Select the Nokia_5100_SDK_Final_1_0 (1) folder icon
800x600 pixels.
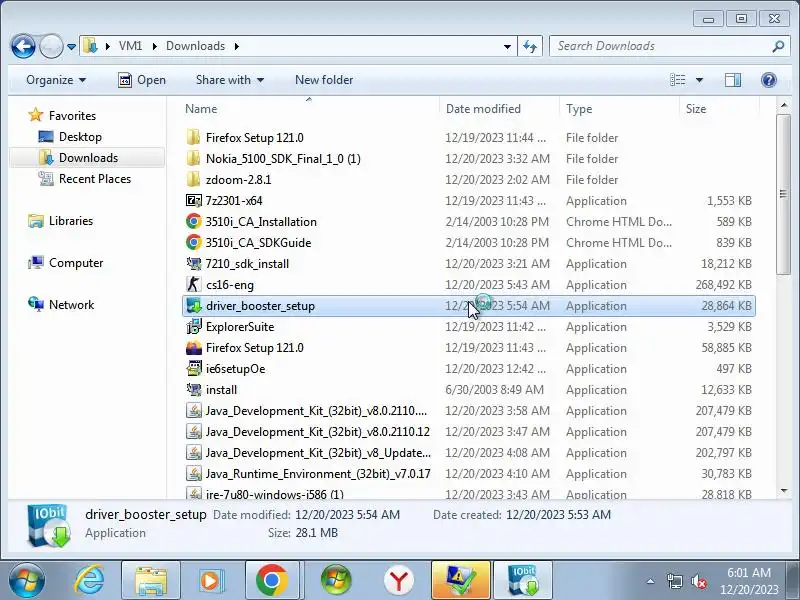coord(193,159)
